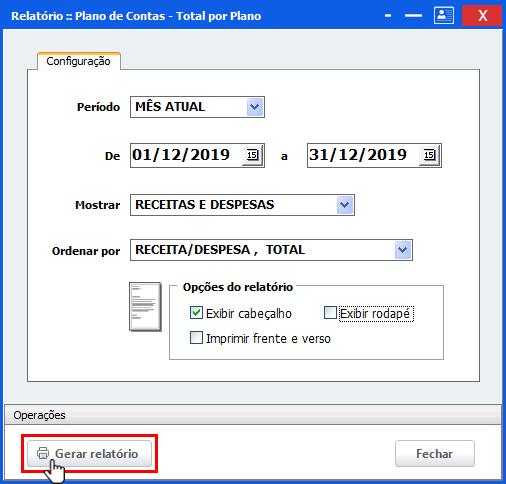Tick the Imprimir frente e verso checkbox

pos(196,338)
